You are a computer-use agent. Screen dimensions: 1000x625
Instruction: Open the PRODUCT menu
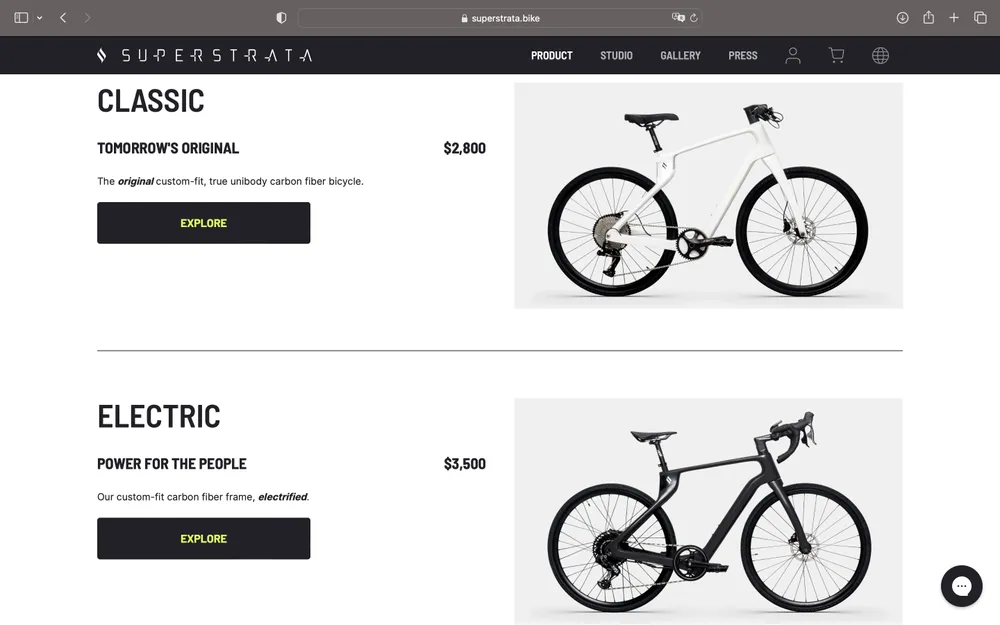point(551,56)
